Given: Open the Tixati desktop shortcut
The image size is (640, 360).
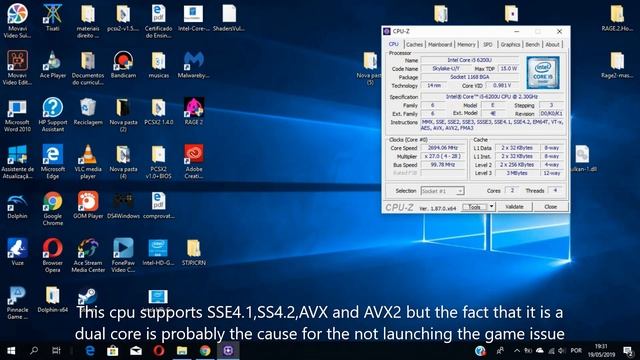Looking at the screenshot, I should tap(53, 17).
